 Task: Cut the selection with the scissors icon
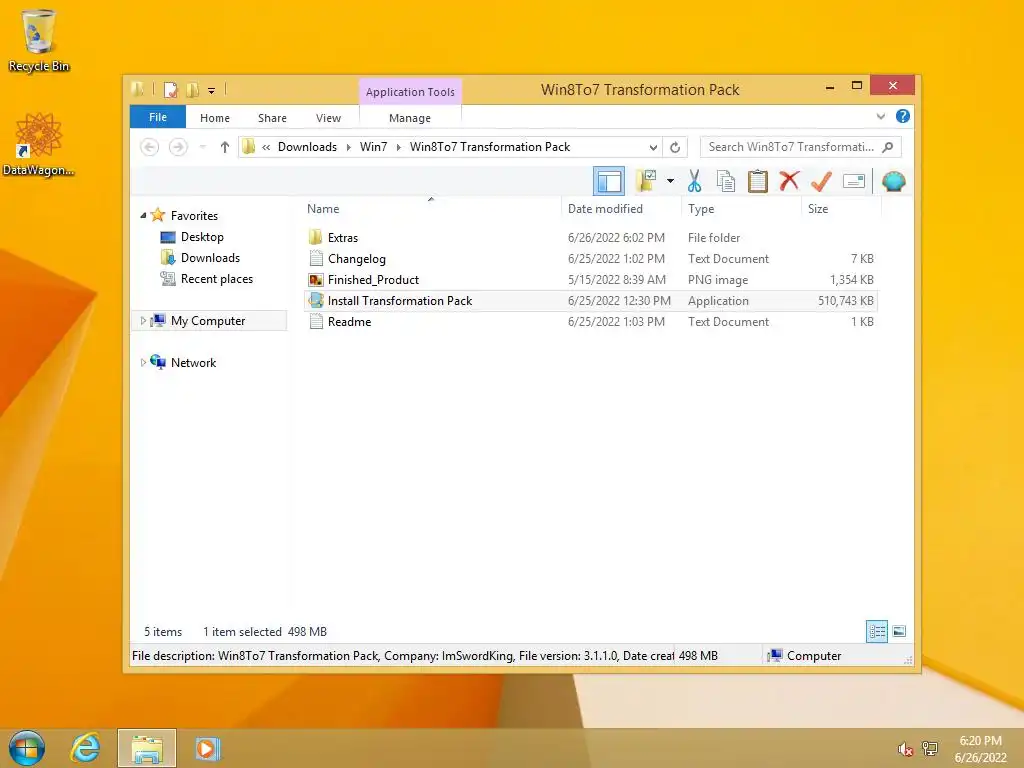694,181
